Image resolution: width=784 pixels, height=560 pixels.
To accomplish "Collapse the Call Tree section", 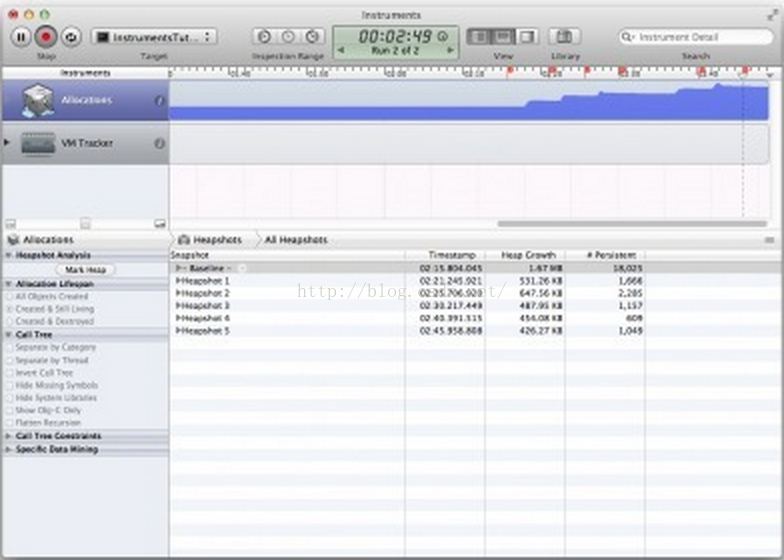I will (8, 334).
